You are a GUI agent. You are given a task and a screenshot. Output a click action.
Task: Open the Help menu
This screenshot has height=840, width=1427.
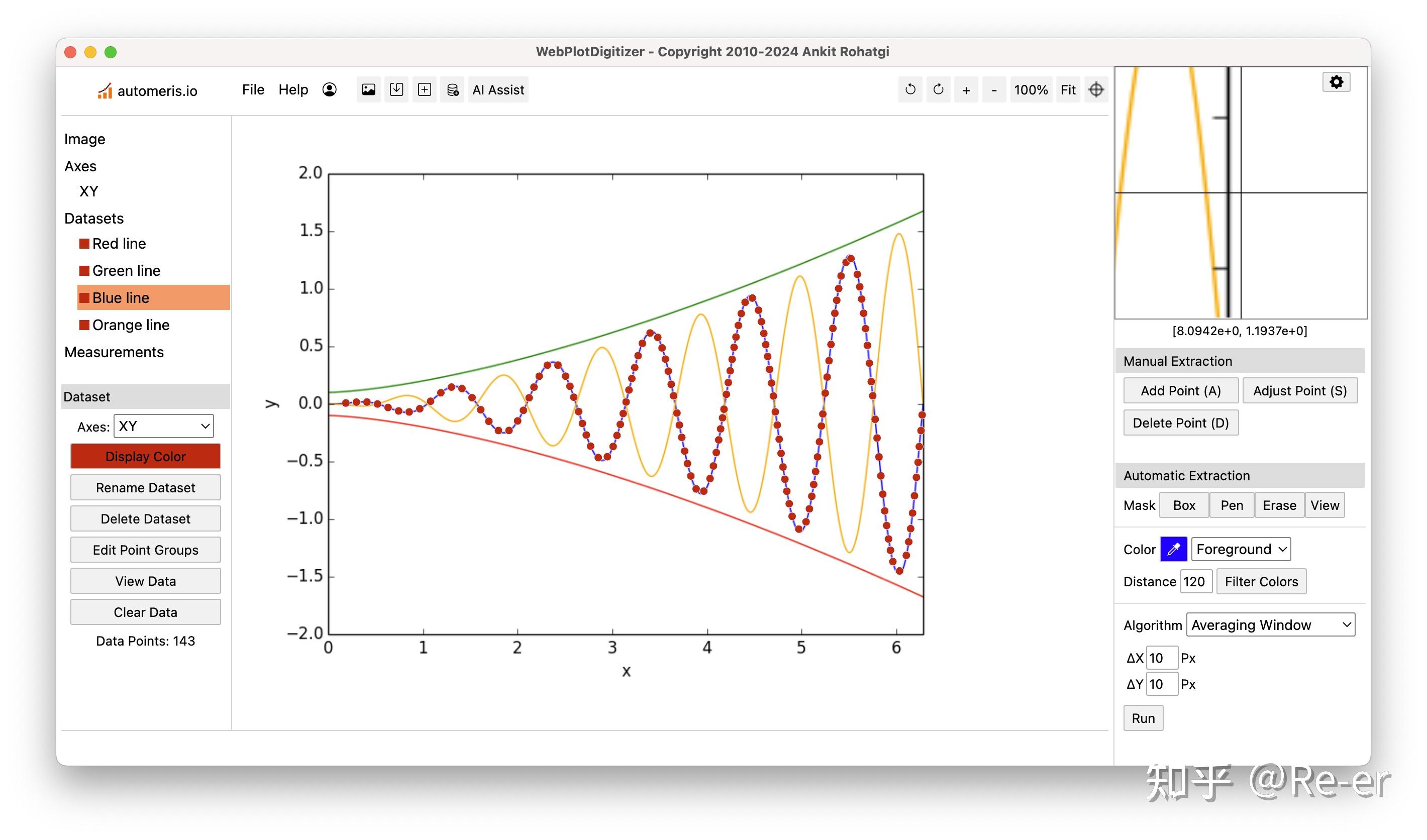click(x=293, y=89)
